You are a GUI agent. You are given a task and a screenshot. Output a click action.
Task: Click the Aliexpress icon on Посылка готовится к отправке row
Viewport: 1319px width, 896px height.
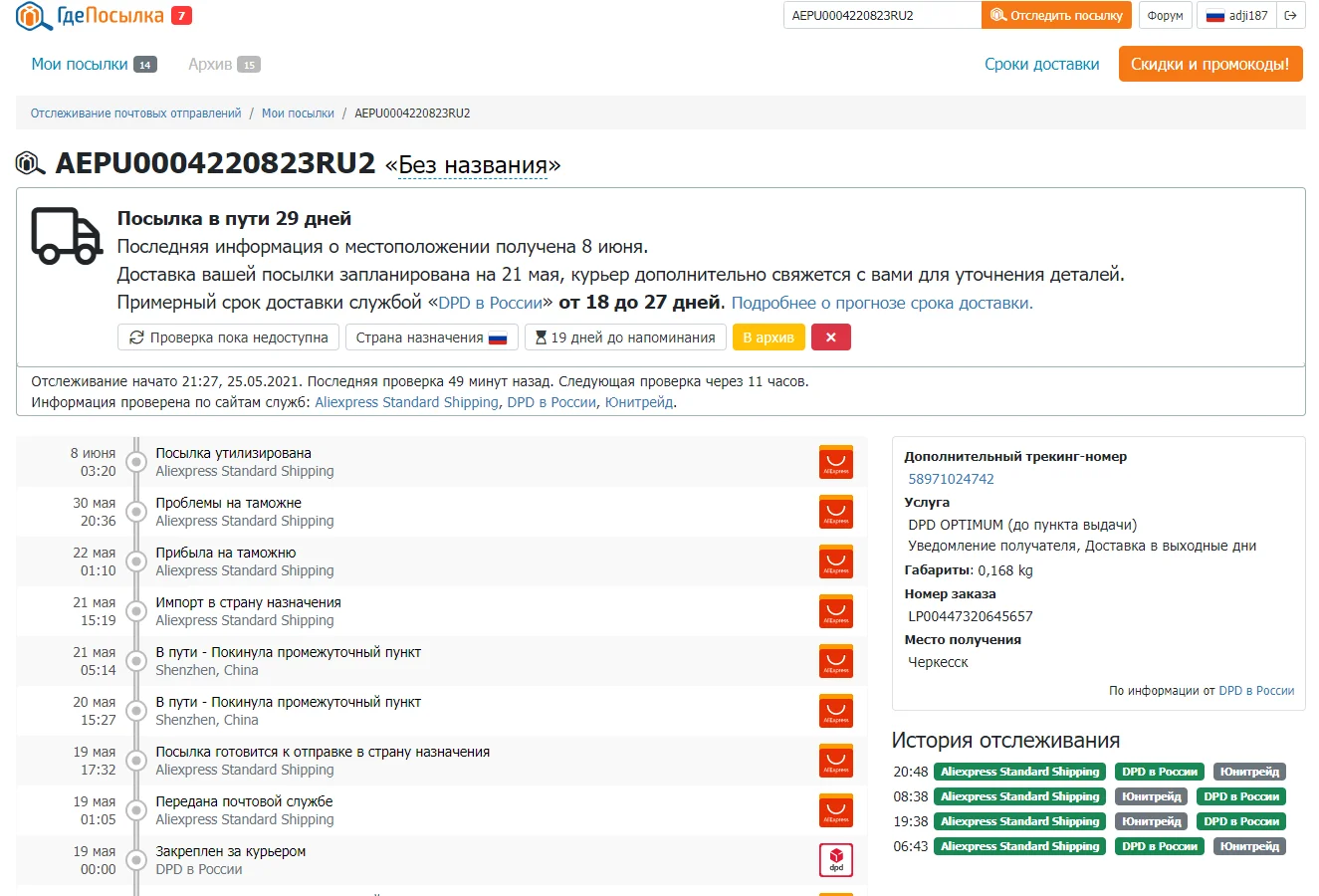(836, 761)
